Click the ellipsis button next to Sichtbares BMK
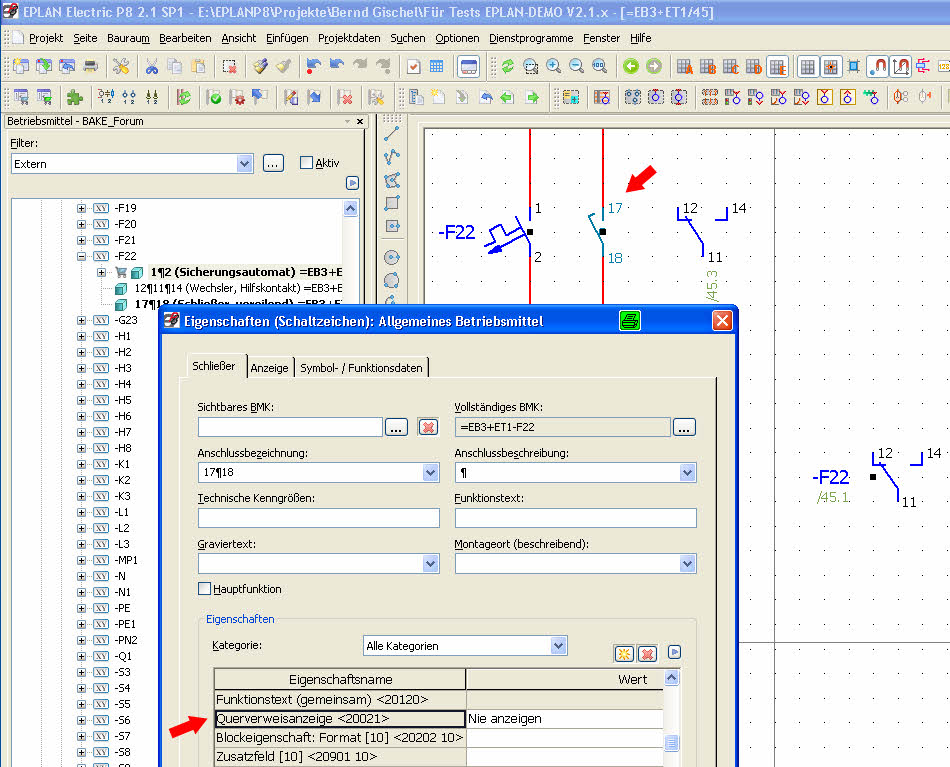Viewport: 950px width, 767px height. click(x=396, y=427)
